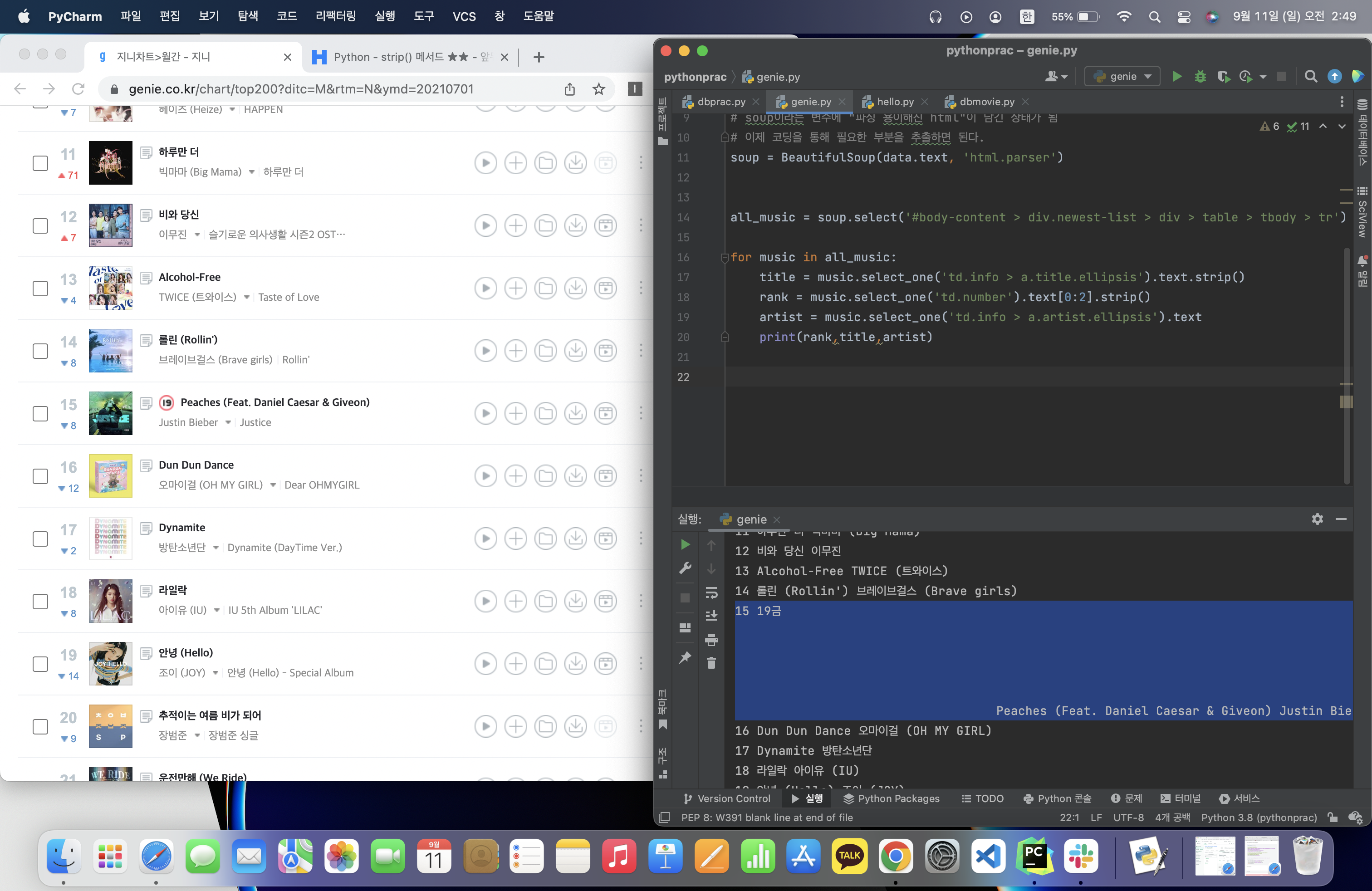Bookmark the Genie page with star icon
Screen dimensions: 1372x891
point(599,89)
